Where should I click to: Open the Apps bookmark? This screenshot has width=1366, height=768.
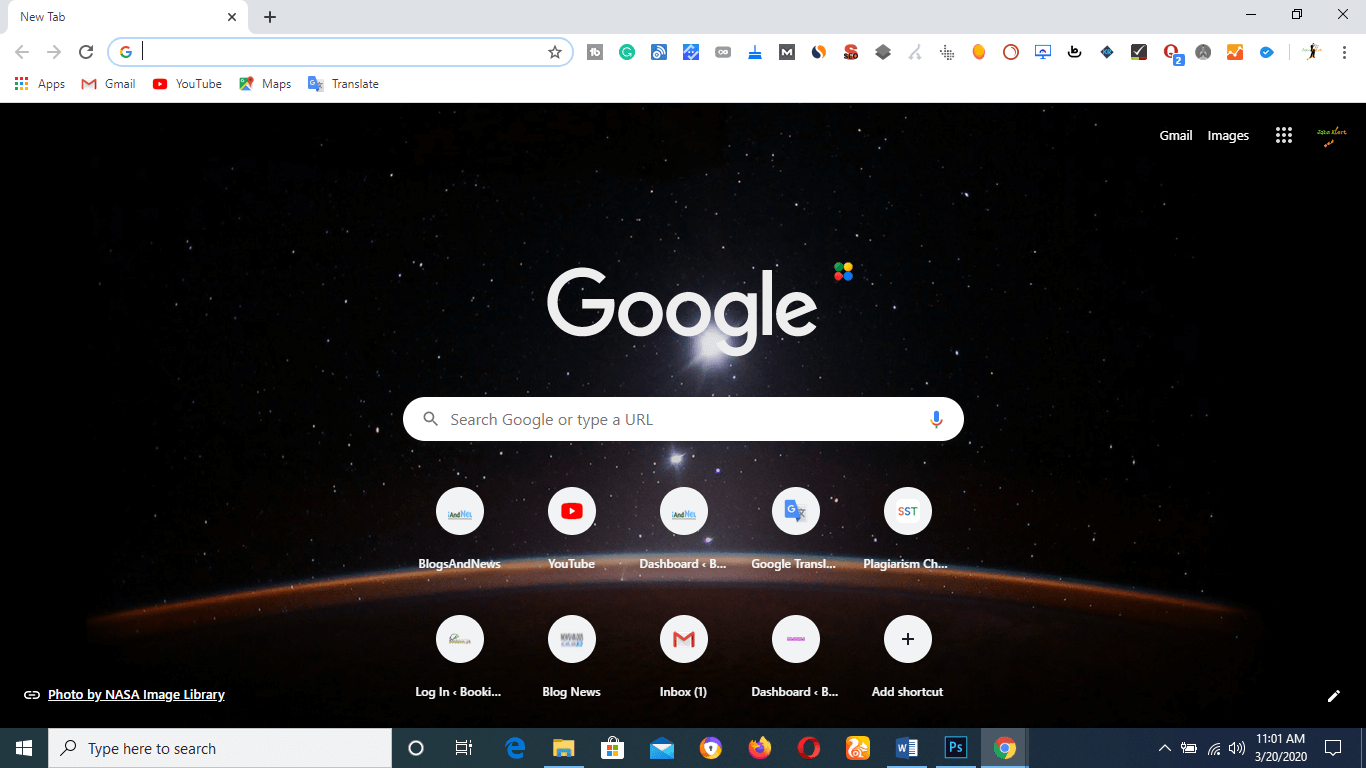[x=40, y=84]
